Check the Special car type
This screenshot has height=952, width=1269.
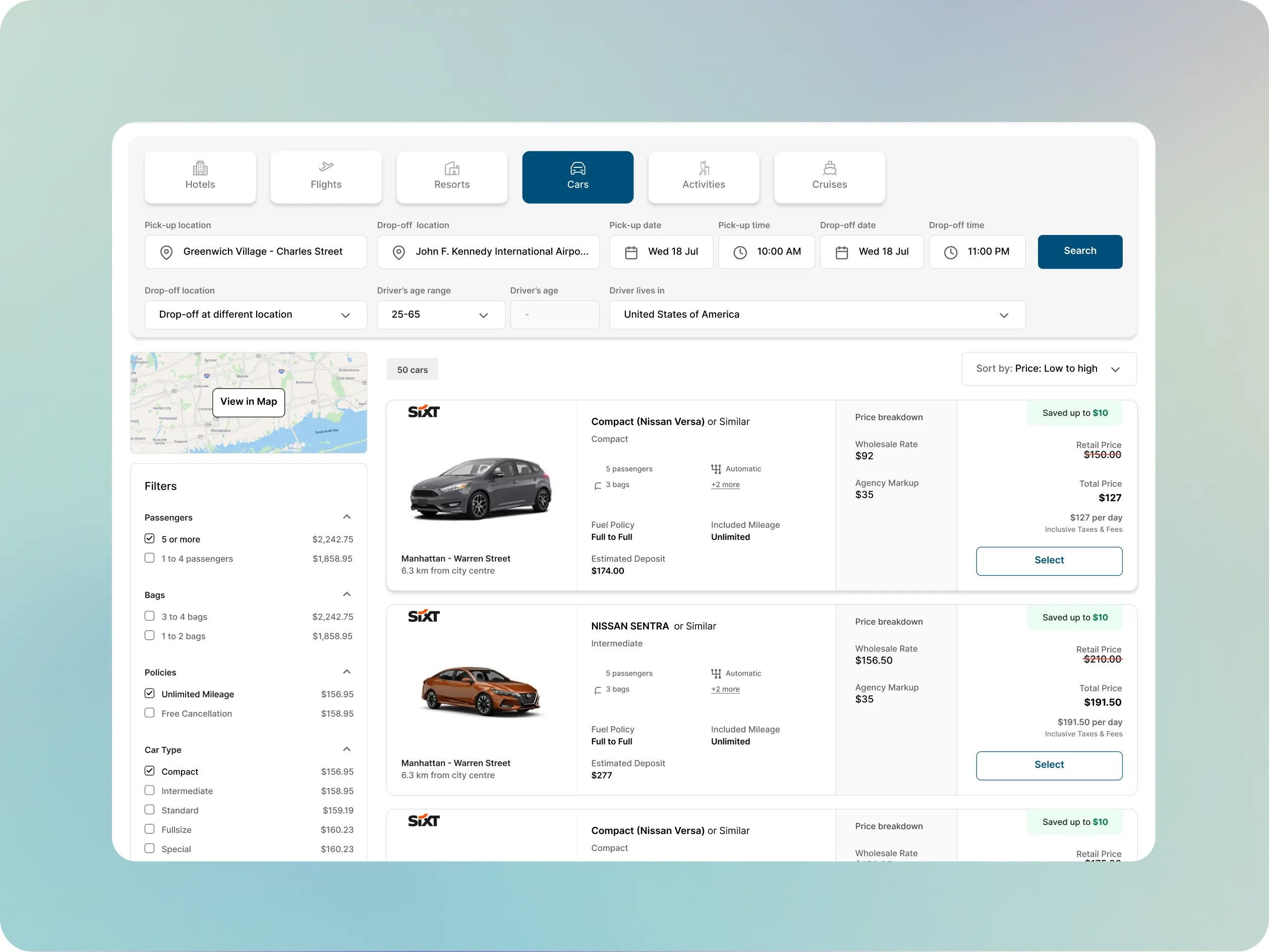point(150,848)
